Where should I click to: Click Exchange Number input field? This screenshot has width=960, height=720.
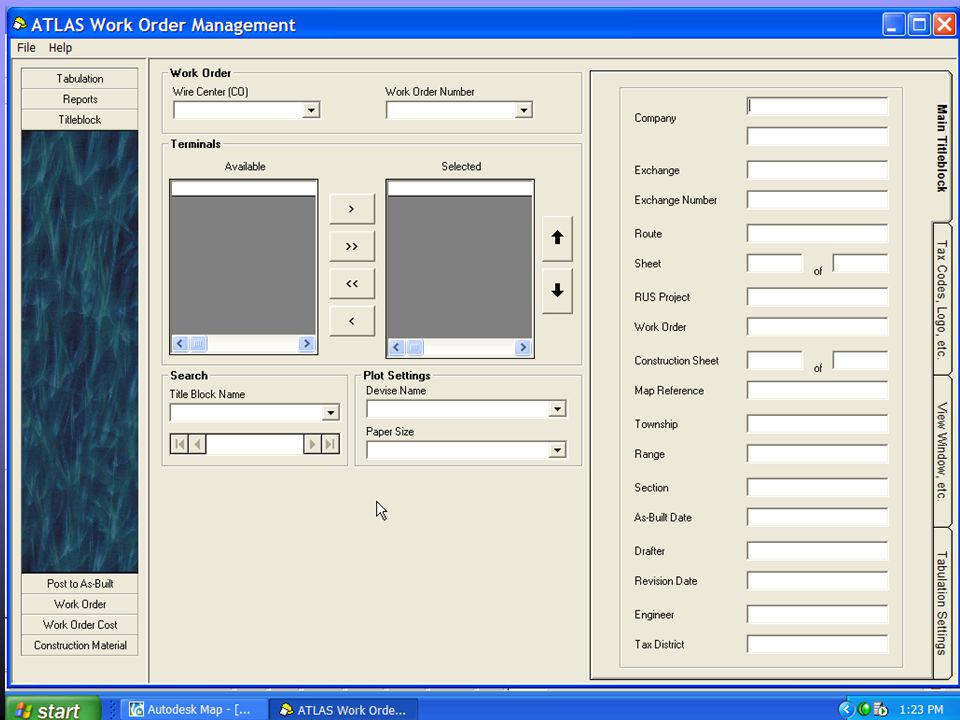coord(817,200)
